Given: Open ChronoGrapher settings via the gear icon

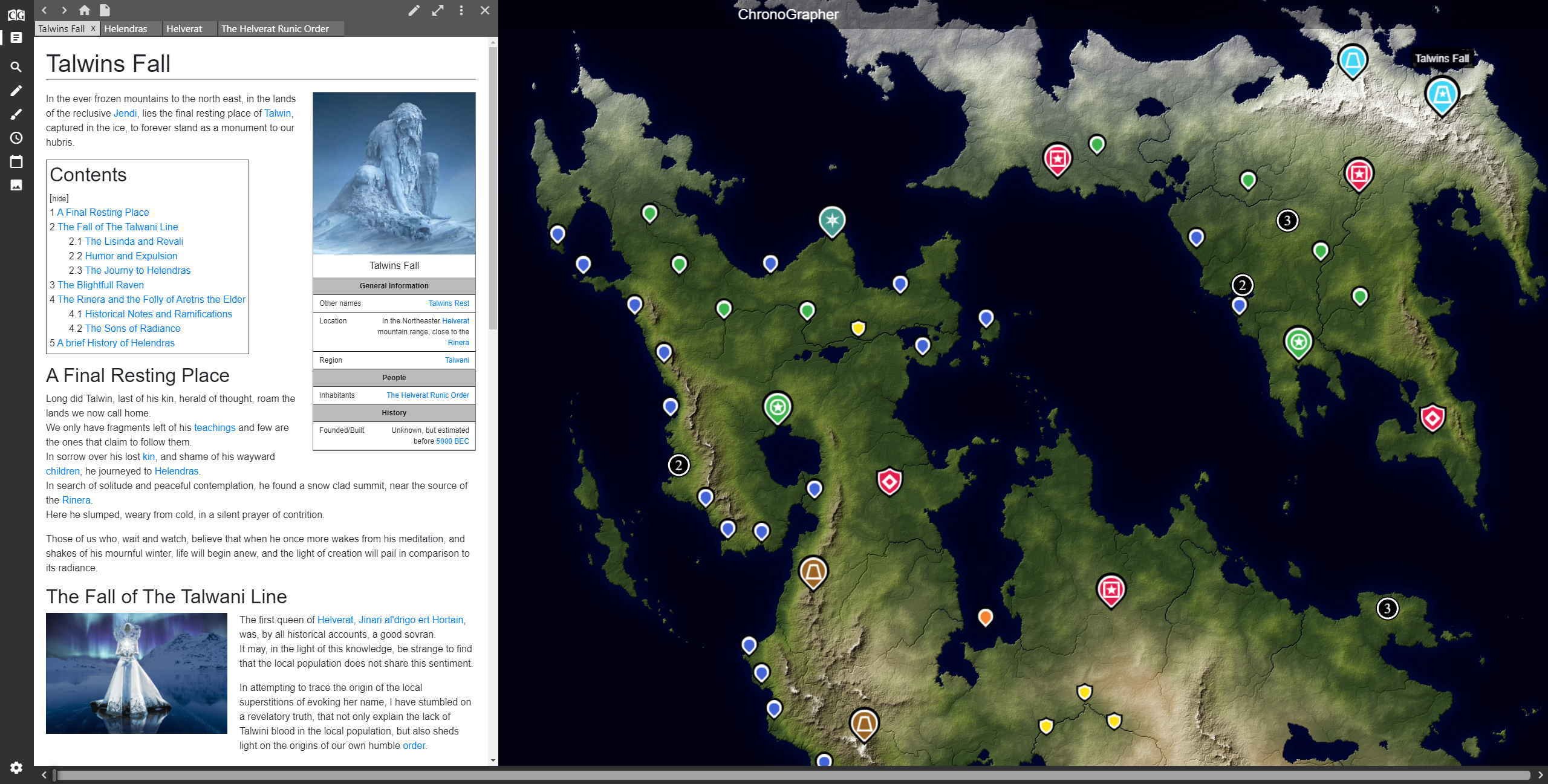Looking at the screenshot, I should pyautogui.click(x=16, y=768).
